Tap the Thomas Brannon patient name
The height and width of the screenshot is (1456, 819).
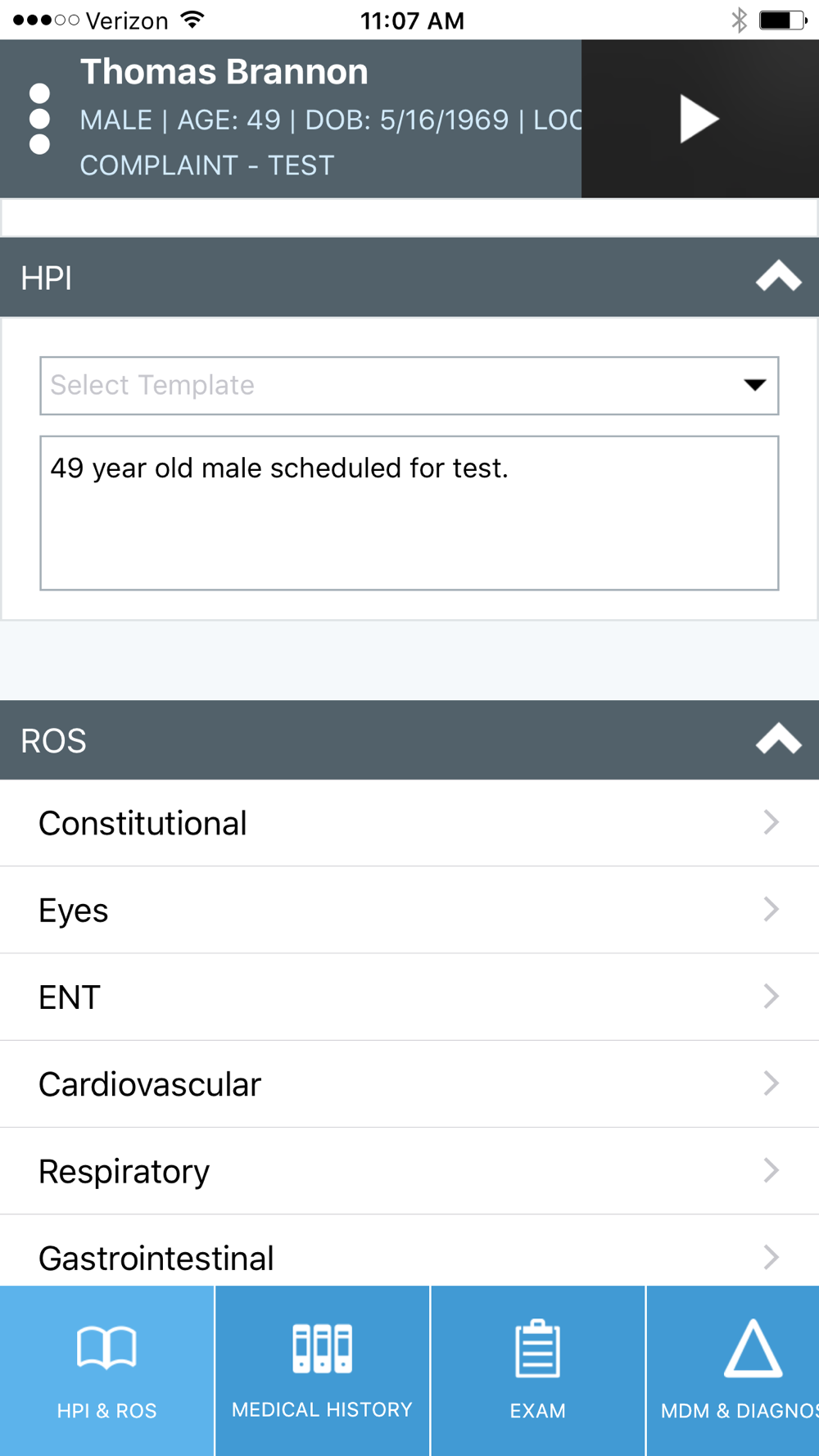[x=224, y=72]
